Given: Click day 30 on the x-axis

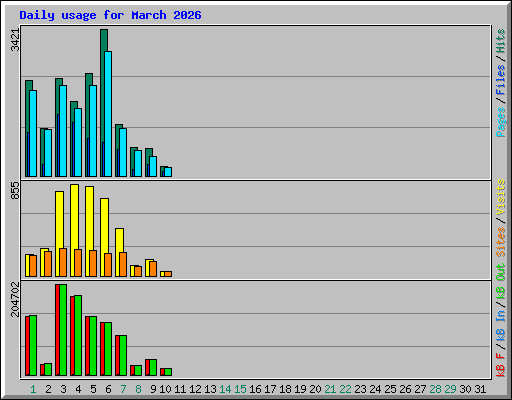Looking at the screenshot, I should coord(465,389).
